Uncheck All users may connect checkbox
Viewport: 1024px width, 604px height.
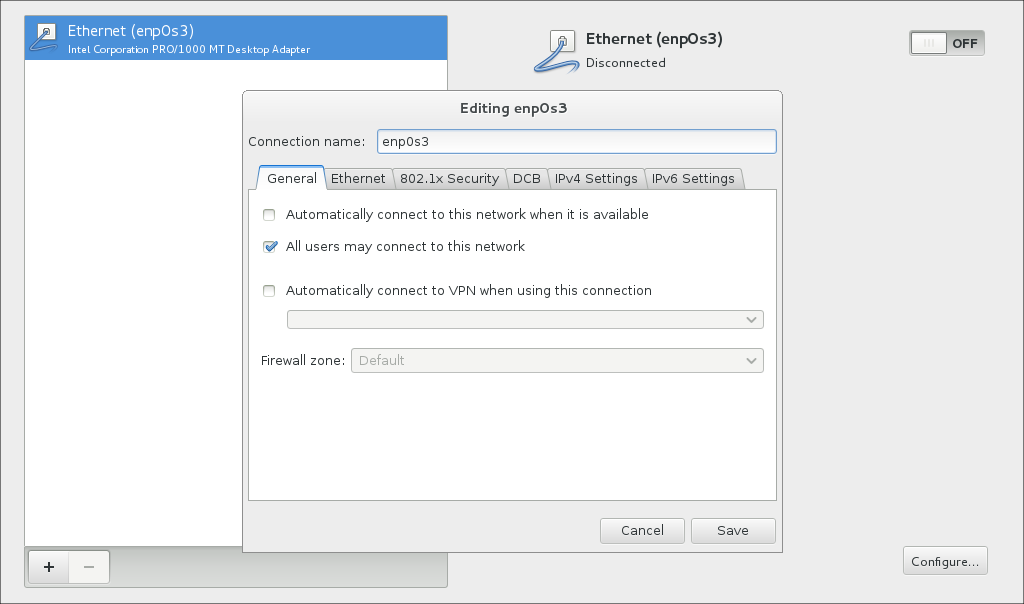269,247
